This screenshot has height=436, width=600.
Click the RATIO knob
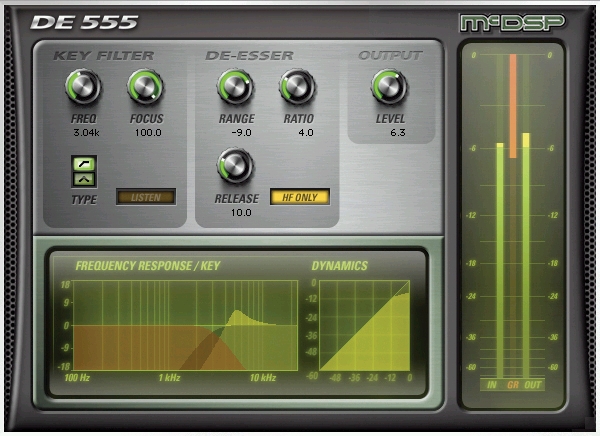pos(297,87)
